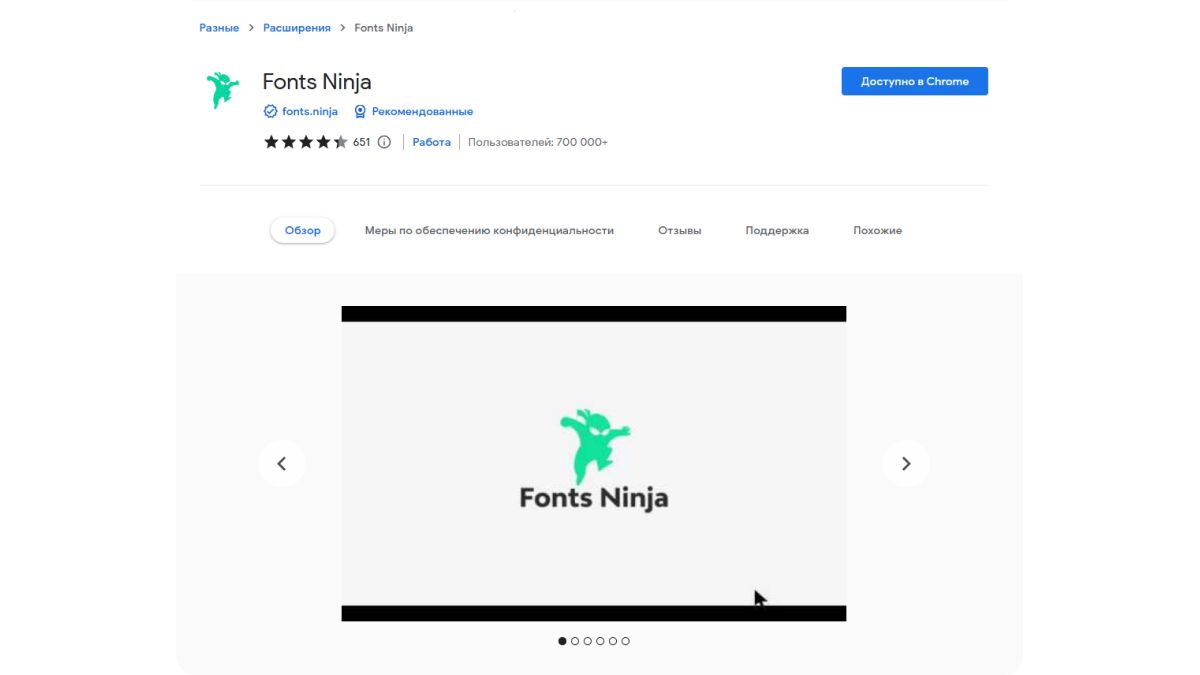Viewport: 1200px width, 675px height.
Task: Click the left carousel arrow
Action: click(x=282, y=463)
